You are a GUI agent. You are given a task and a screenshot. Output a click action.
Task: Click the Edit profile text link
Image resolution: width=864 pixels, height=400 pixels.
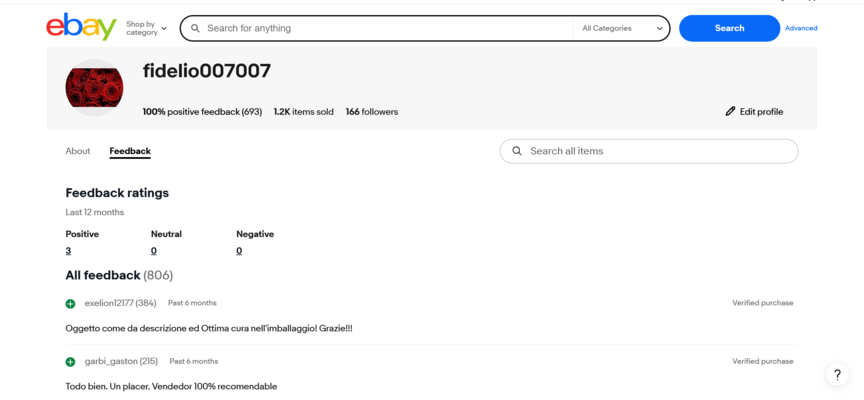point(761,112)
